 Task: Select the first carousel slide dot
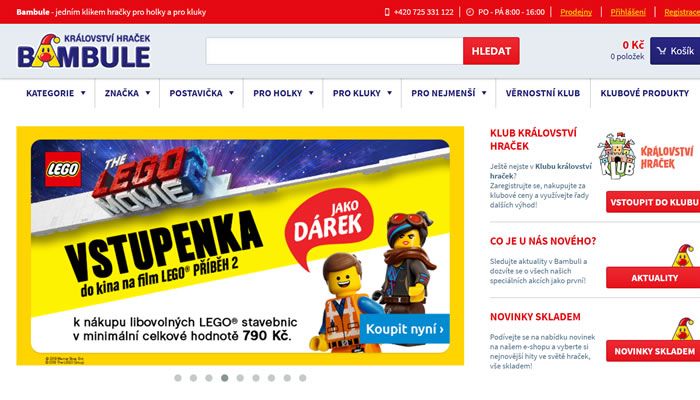(x=178, y=378)
